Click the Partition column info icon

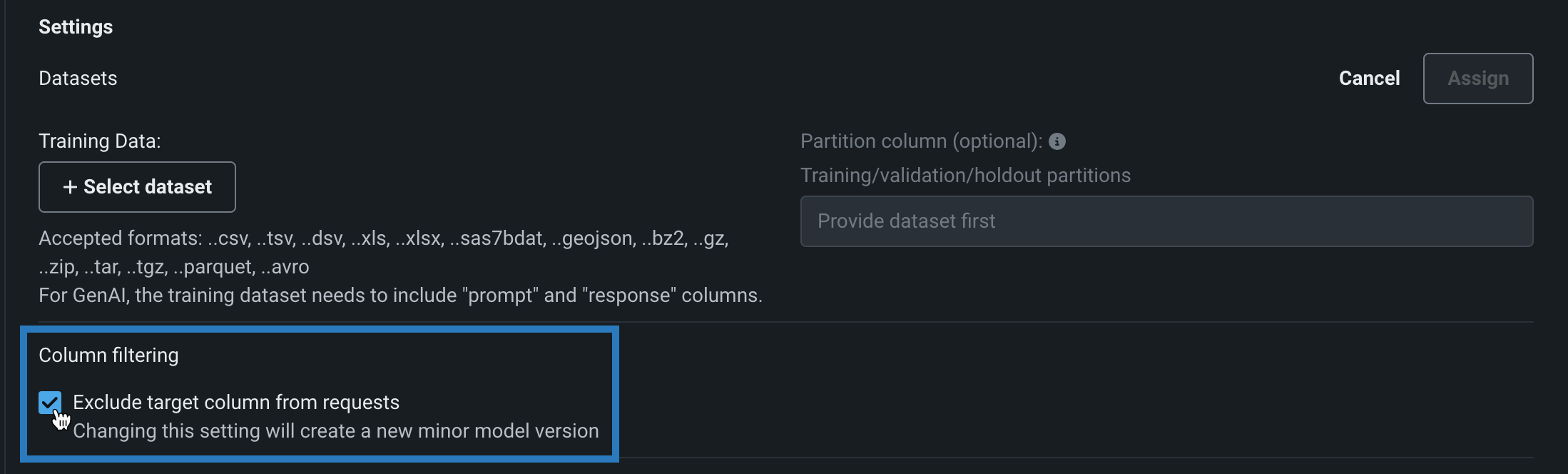[x=1057, y=141]
